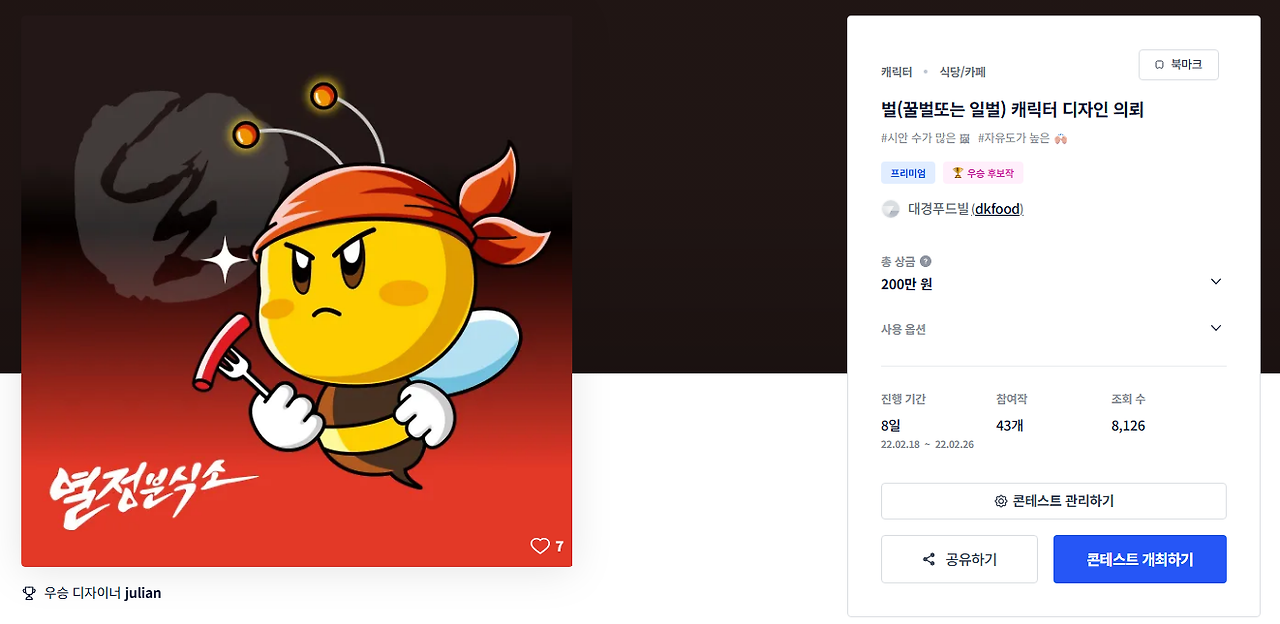Click the gear icon in 콘테스트 관리하기
The width and height of the screenshot is (1280, 624).
point(1000,501)
